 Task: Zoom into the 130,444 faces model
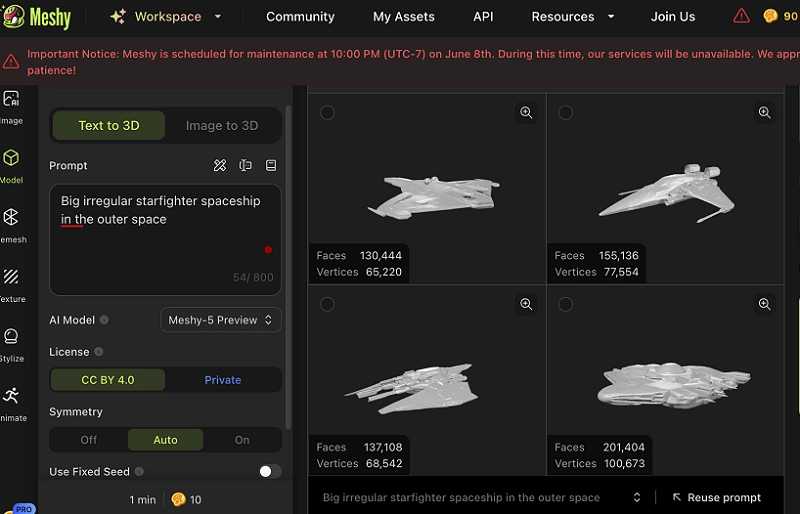(526, 112)
